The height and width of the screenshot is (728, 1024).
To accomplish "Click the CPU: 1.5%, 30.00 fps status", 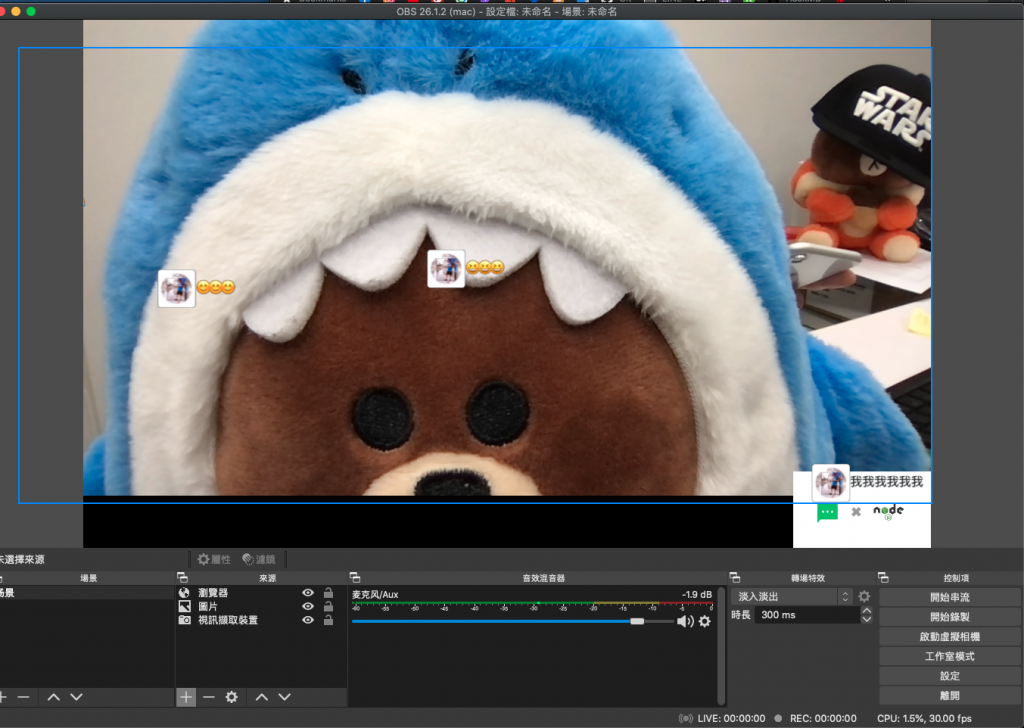I will [x=924, y=718].
